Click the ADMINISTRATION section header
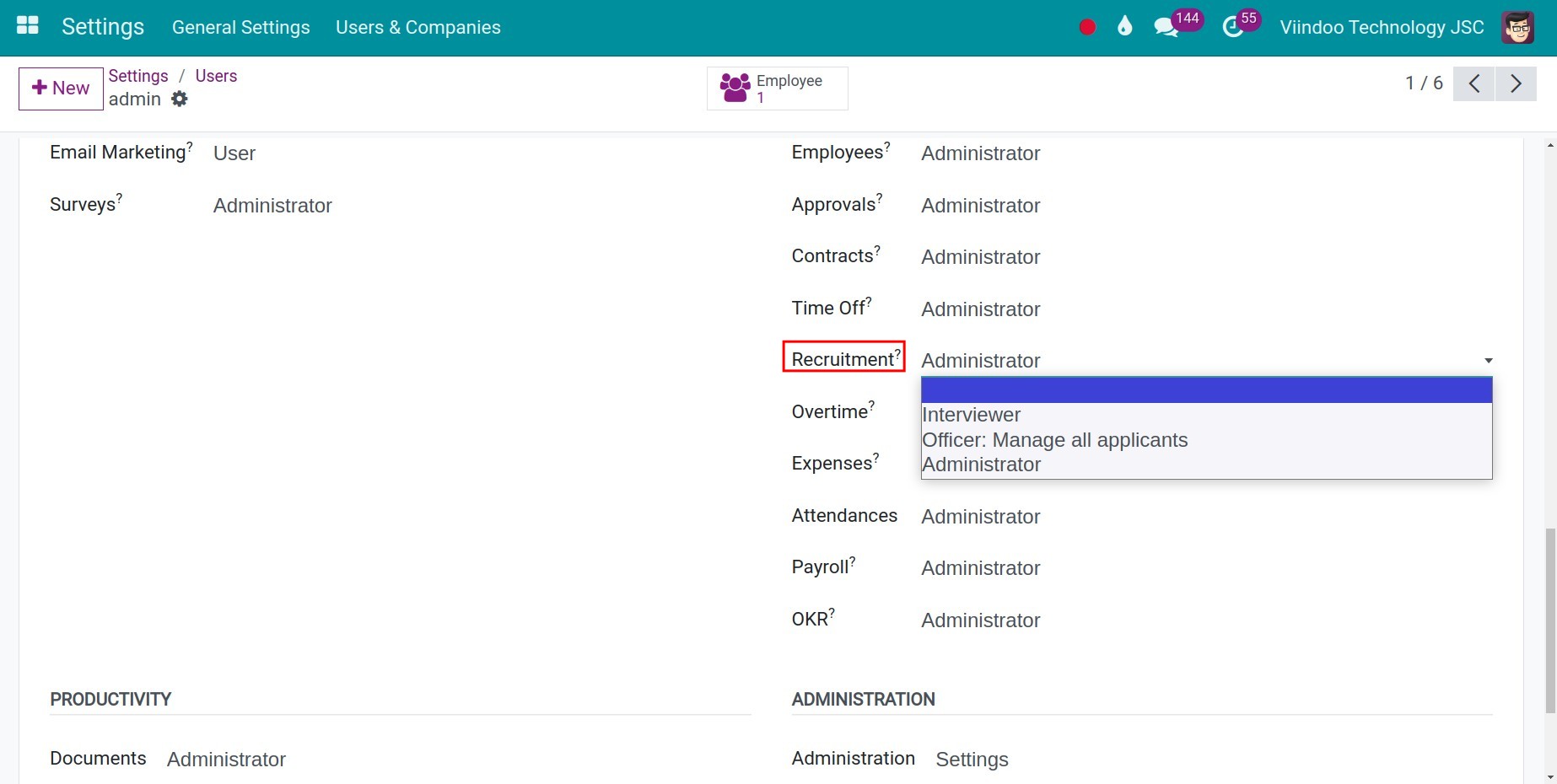Screen dimensions: 1557x784 click(863, 699)
